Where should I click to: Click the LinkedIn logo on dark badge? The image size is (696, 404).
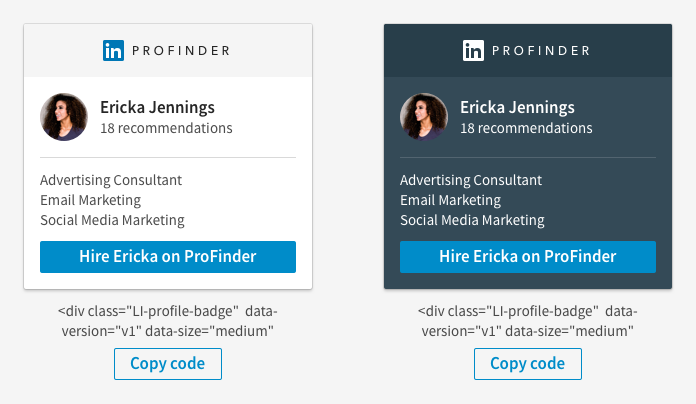(473, 51)
